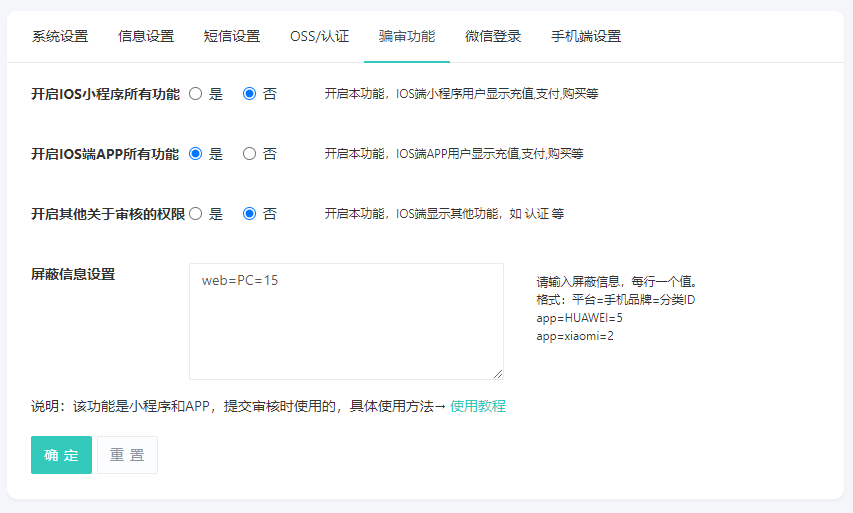Image resolution: width=853 pixels, height=513 pixels.
Task: Click the app=xiaomi=2 example text
Action: 575,336
